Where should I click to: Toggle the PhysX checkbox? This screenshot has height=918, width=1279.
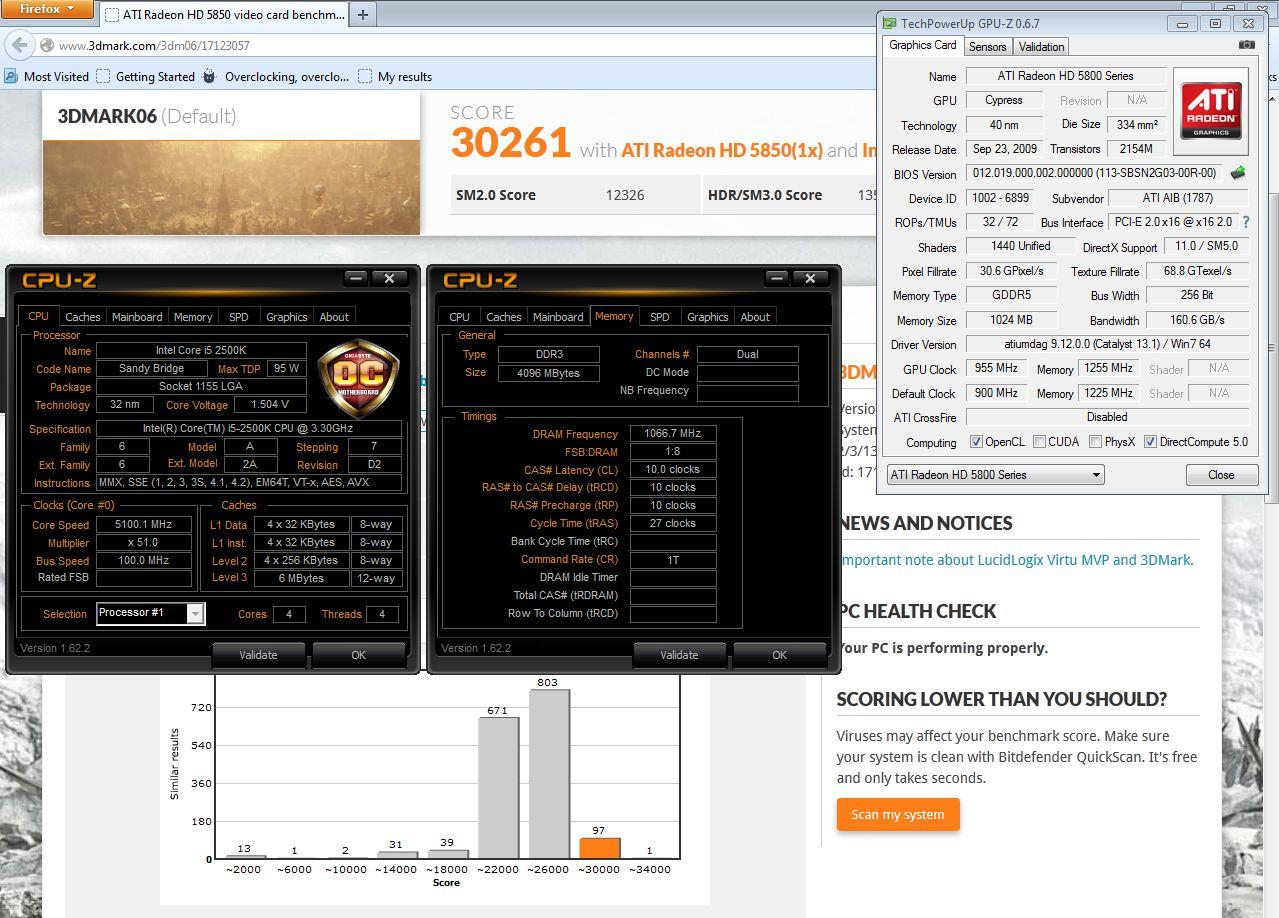pyautogui.click(x=1096, y=442)
